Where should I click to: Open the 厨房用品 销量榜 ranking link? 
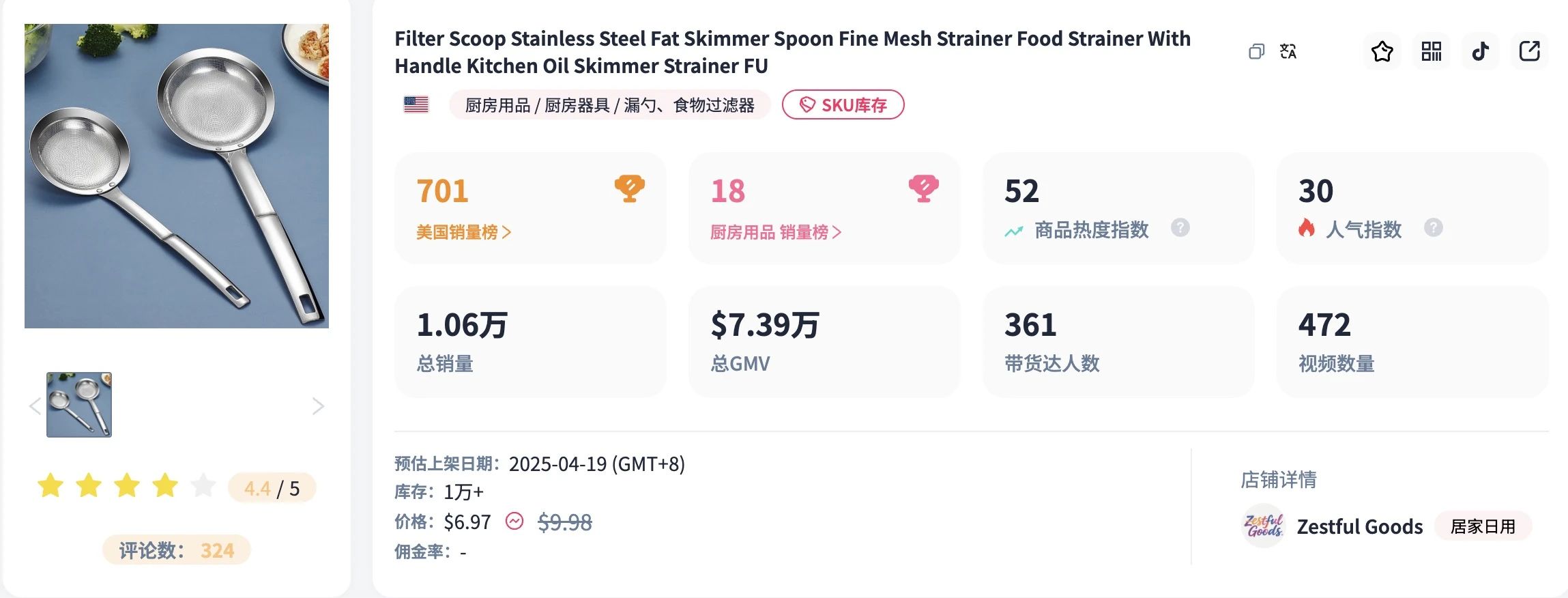point(776,233)
